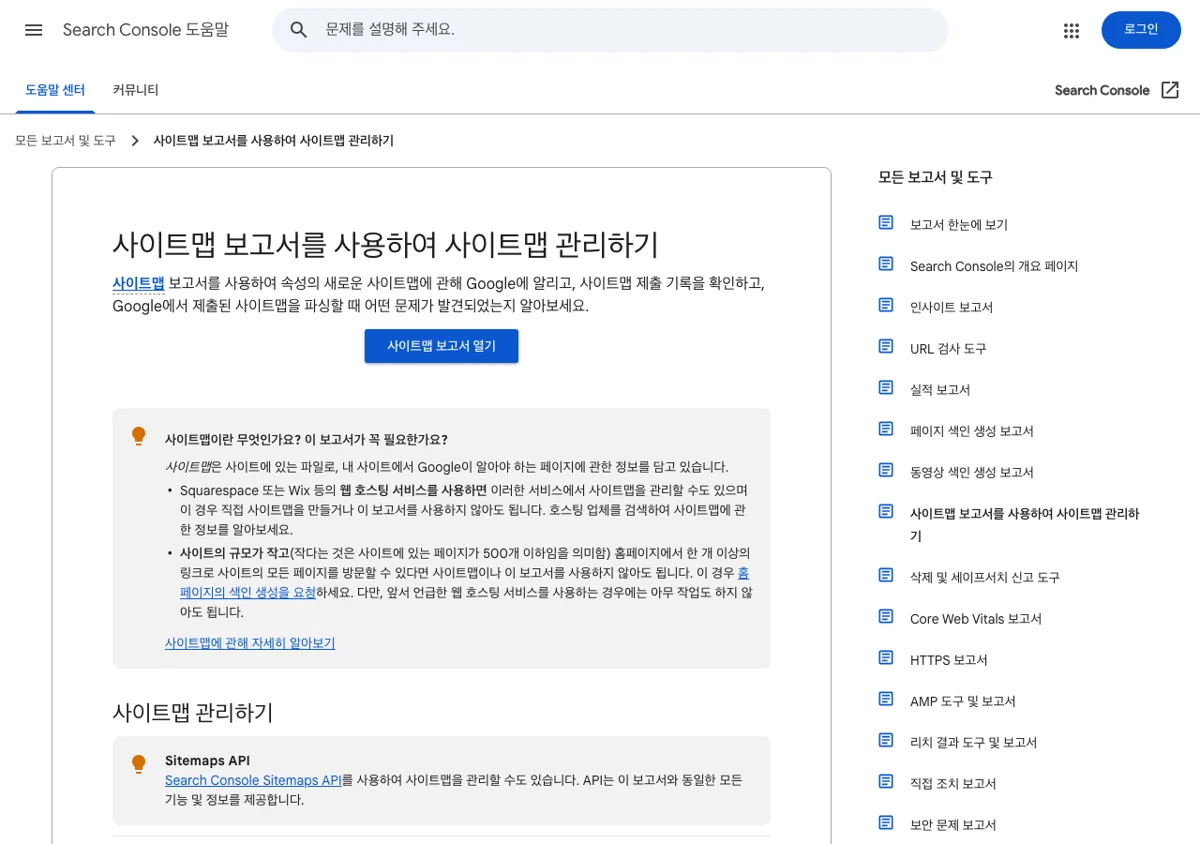The image size is (1200, 844).
Task: Go to 모든 보고서 및 도구 breadcrumb
Action: [x=66, y=141]
